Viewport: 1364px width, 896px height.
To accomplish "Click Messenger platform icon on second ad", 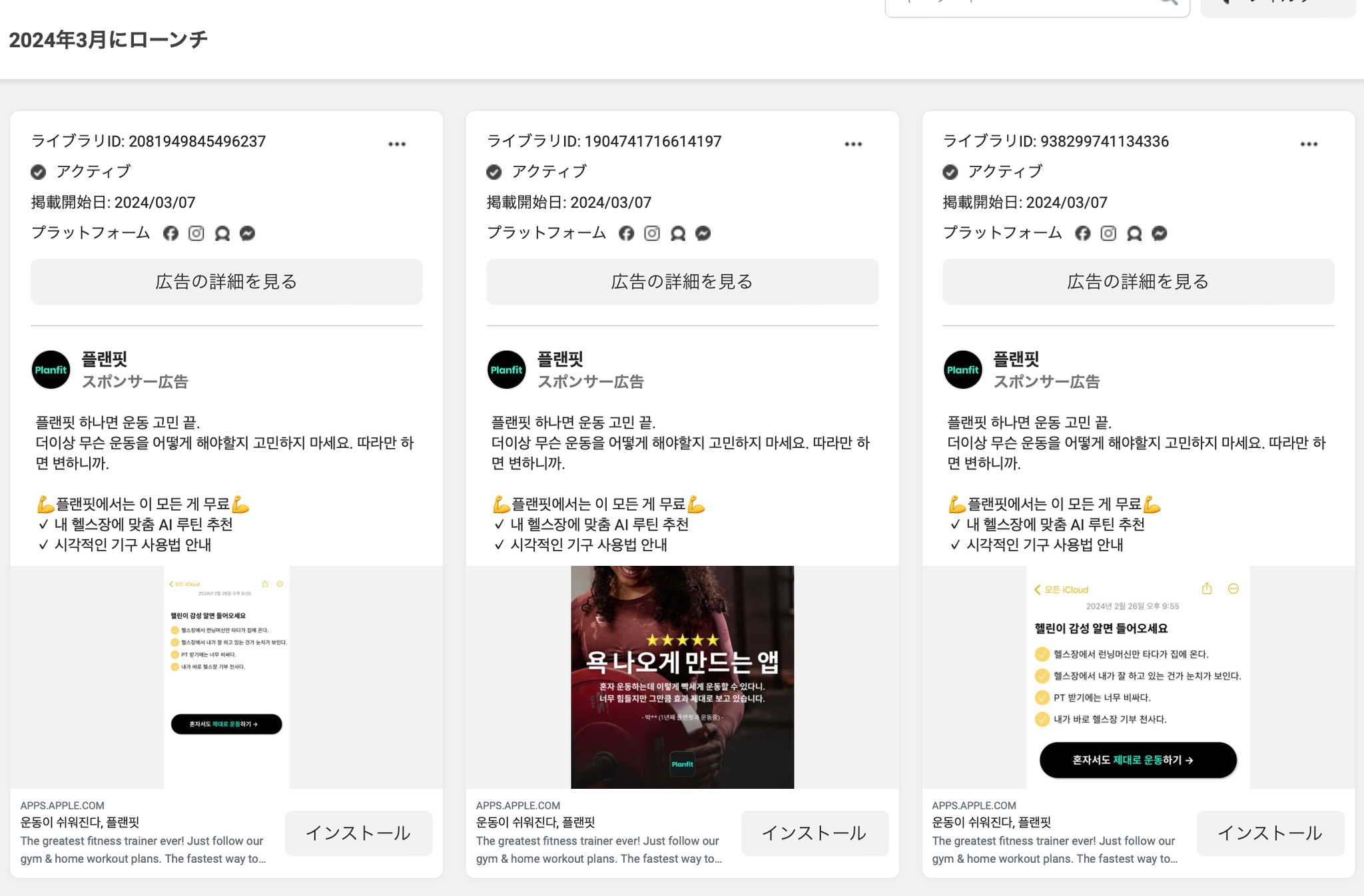I will pyautogui.click(x=703, y=234).
